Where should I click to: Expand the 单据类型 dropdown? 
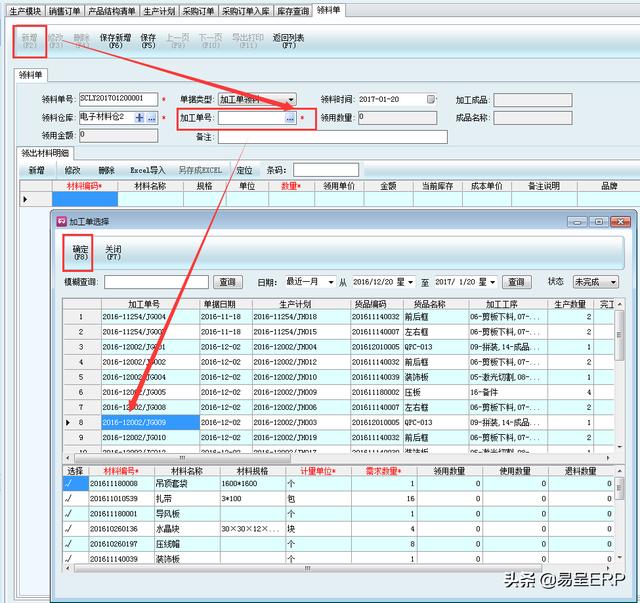tap(291, 100)
